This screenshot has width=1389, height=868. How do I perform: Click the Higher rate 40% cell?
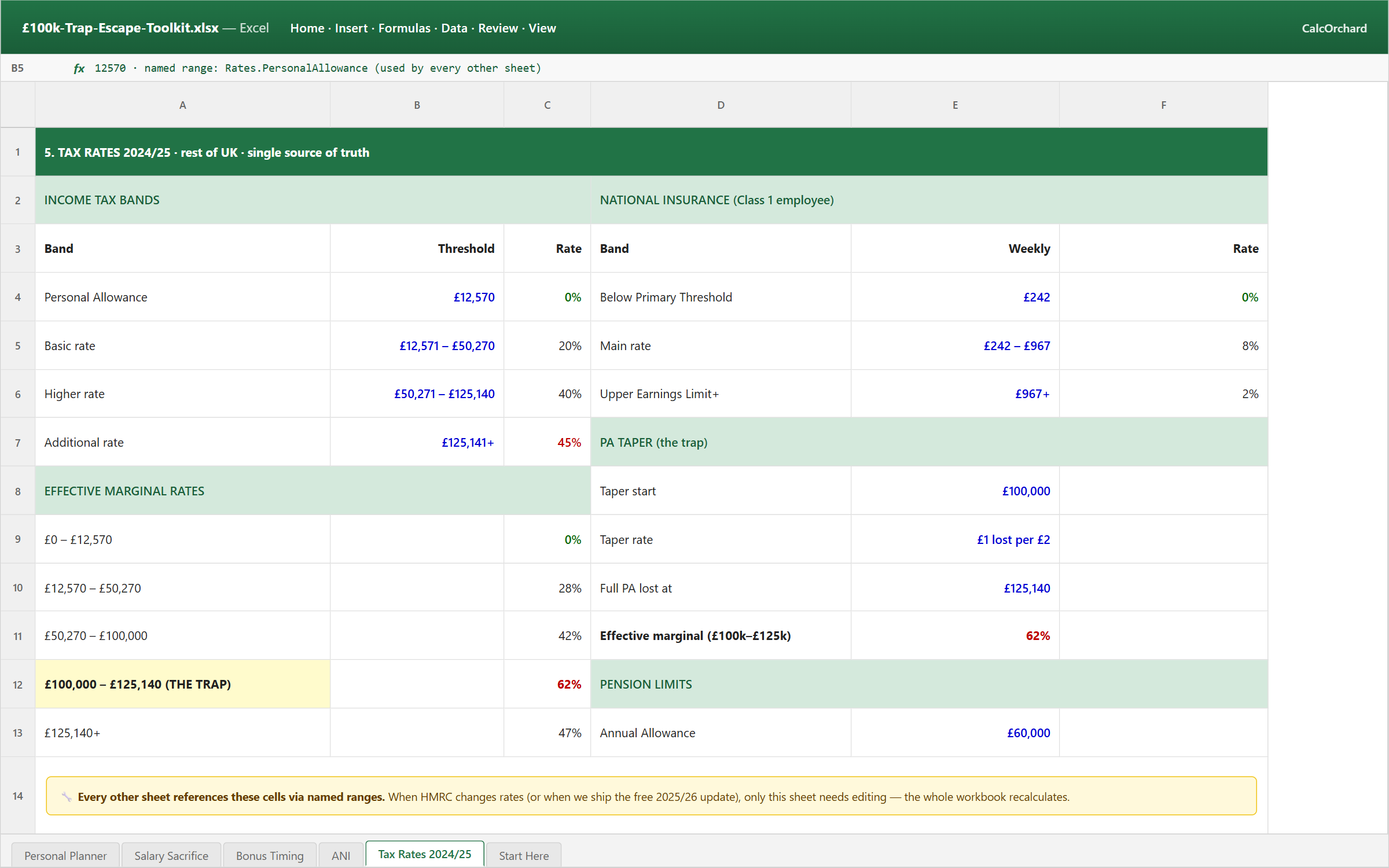tap(547, 394)
